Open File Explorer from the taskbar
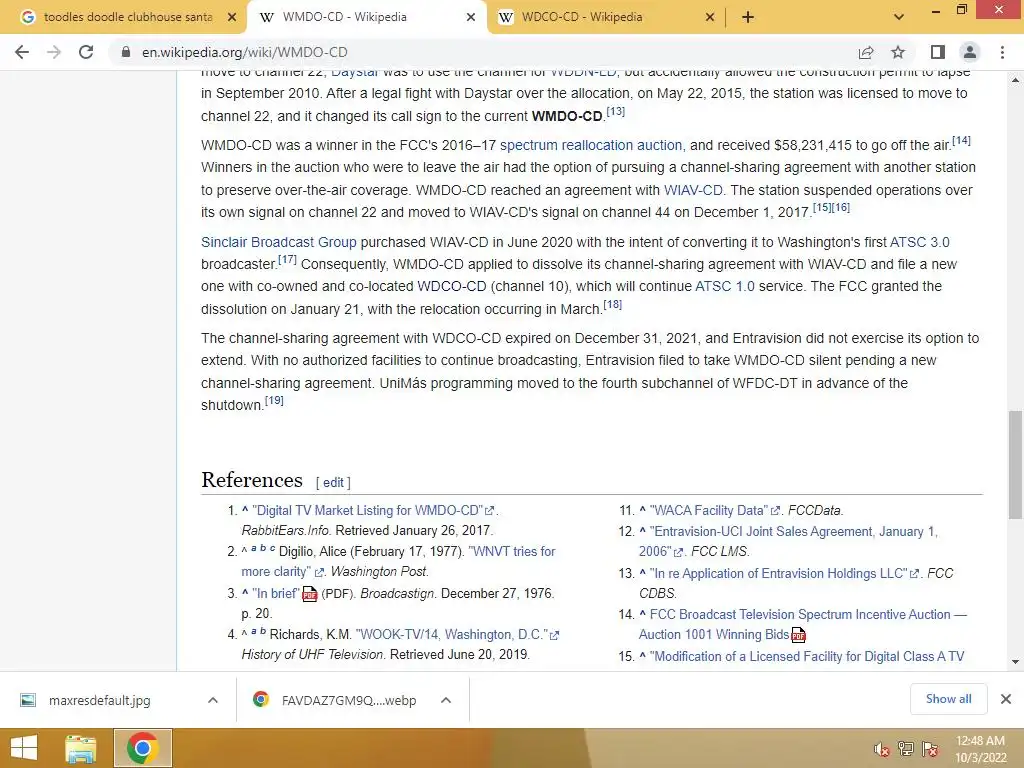The image size is (1024, 768). [80, 748]
